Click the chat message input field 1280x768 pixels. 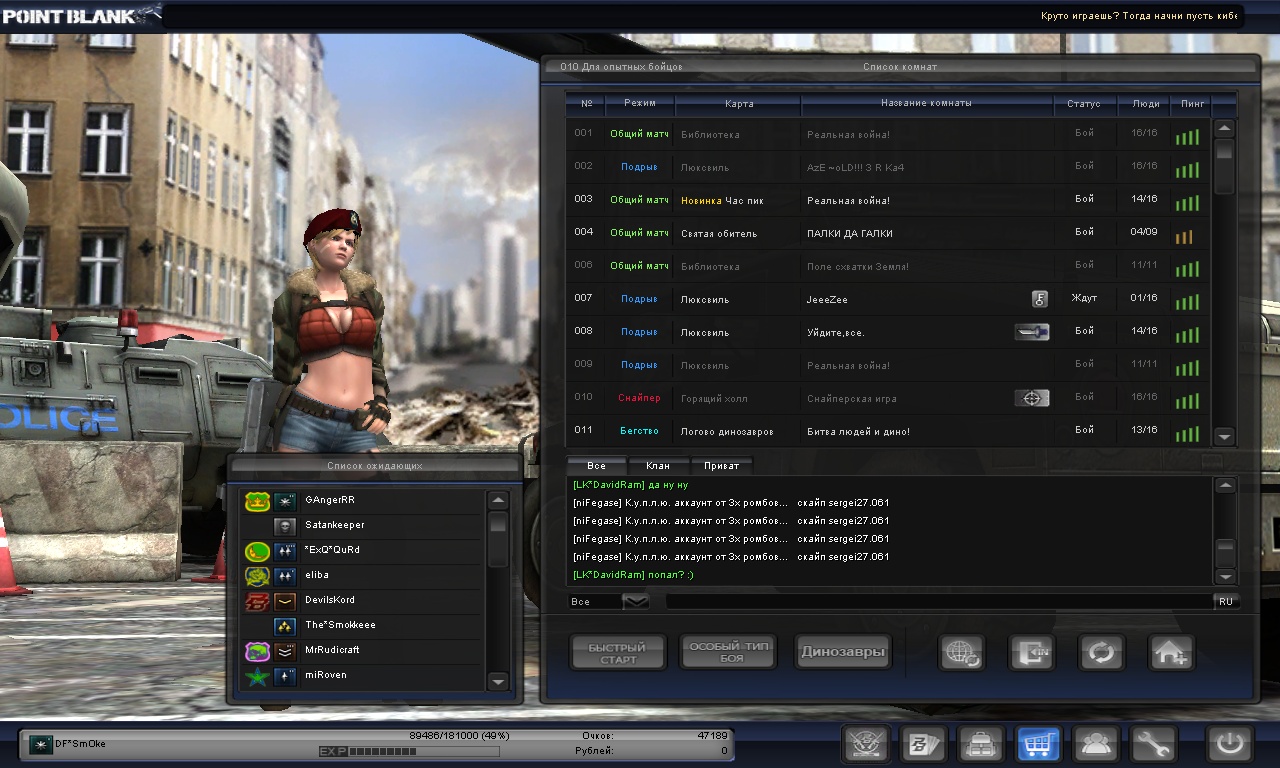pyautogui.click(x=939, y=601)
